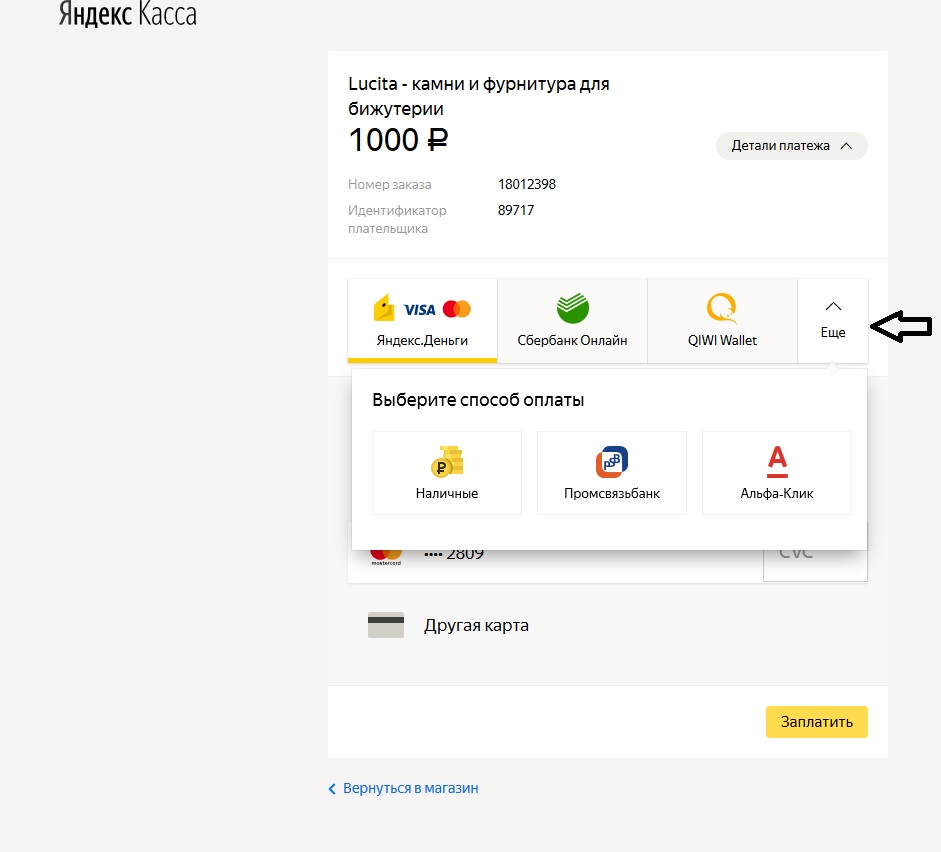This screenshot has height=852, width=941.
Task: Choose Наличные cash payment option
Action: 447,473
